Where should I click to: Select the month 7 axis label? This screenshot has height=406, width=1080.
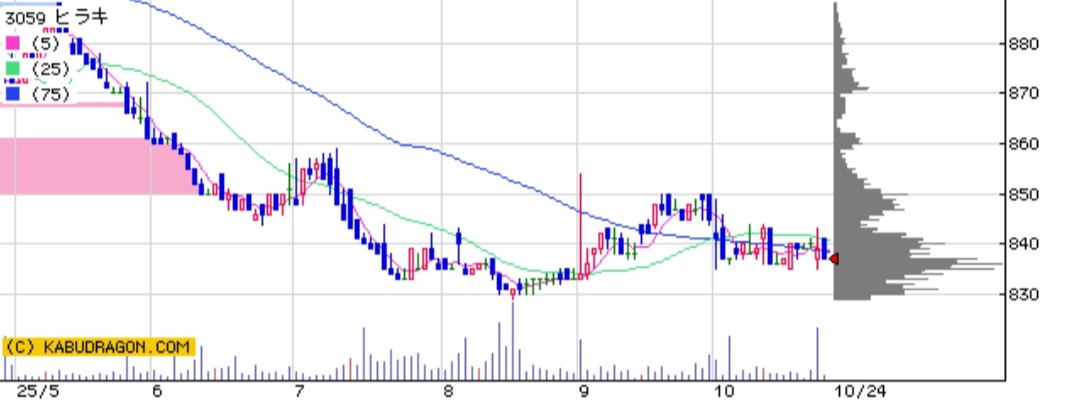click(x=299, y=392)
